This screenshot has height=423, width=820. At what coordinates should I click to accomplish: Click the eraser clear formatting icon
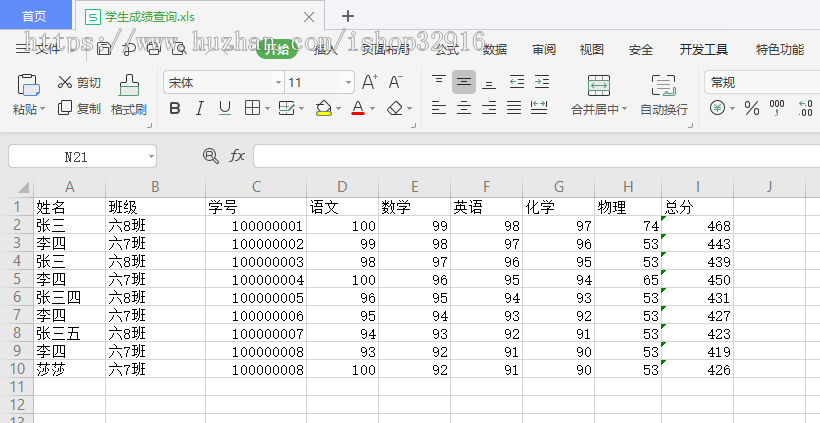tap(395, 108)
